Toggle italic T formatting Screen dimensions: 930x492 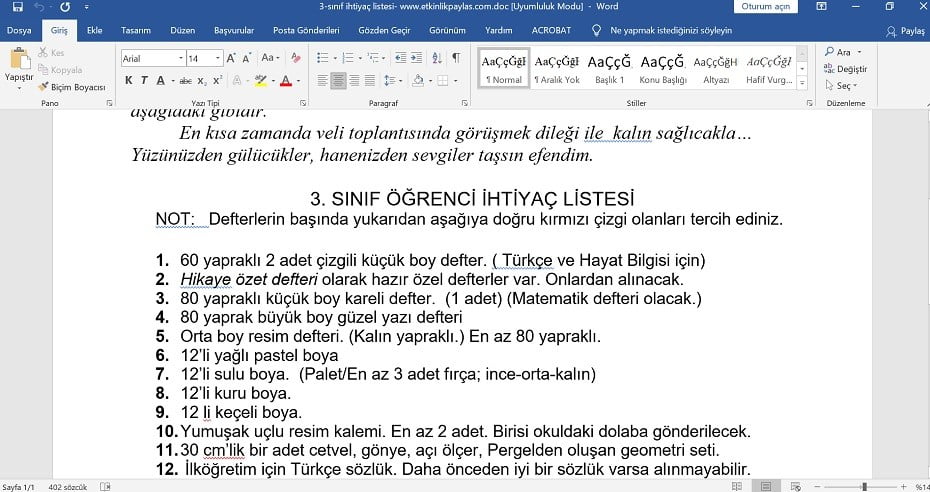pos(144,80)
